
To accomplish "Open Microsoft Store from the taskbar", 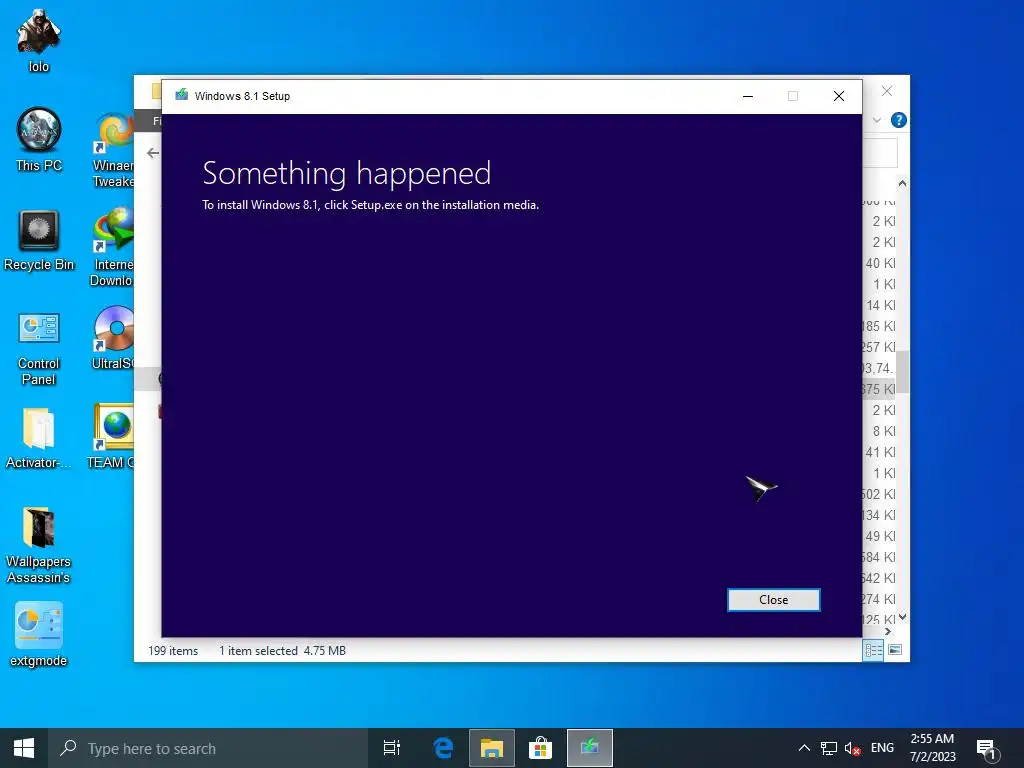I will [541, 748].
